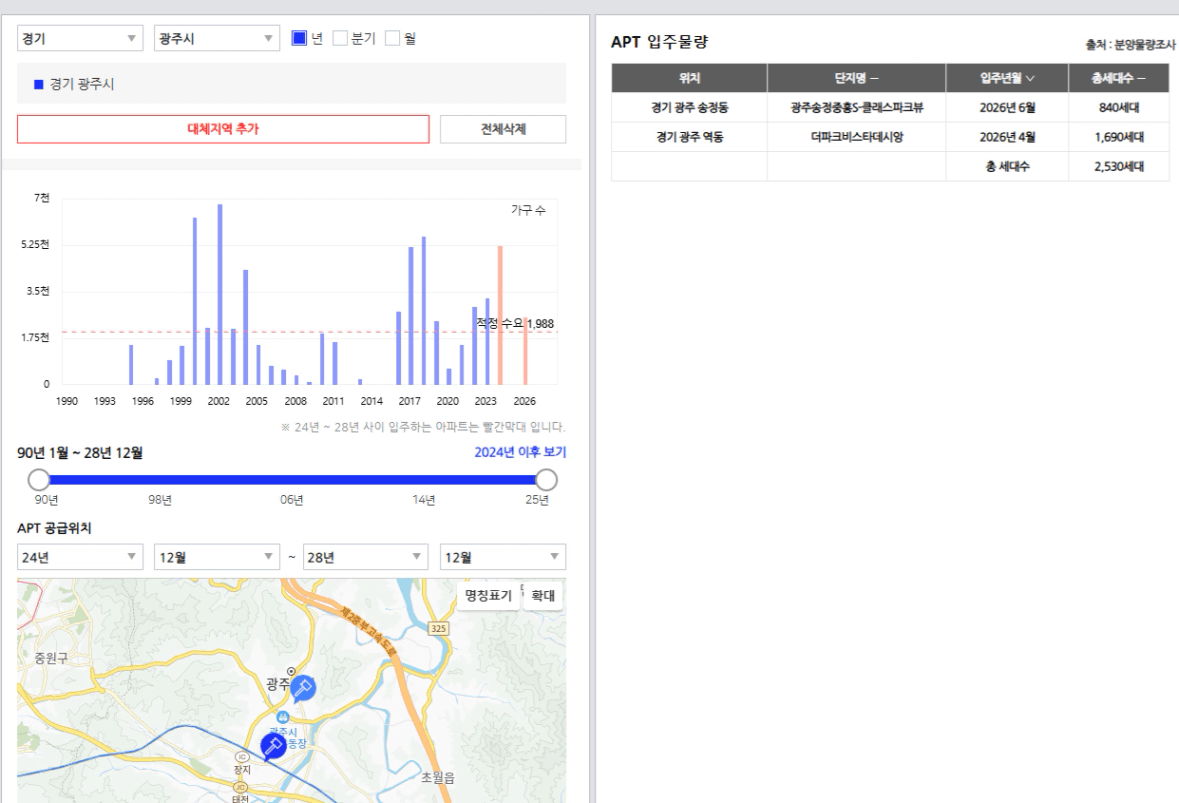Open the end month 12월 dropdown
This screenshot has height=803, width=1179.
pos(503,557)
